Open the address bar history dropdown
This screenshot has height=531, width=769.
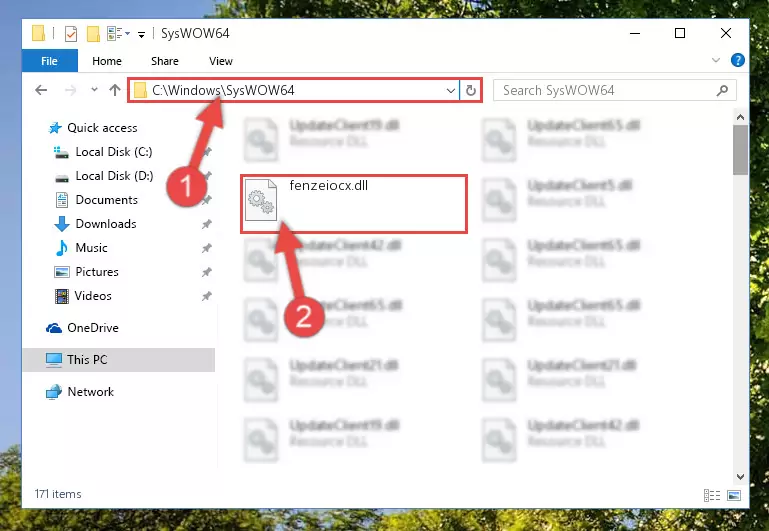pos(450,91)
